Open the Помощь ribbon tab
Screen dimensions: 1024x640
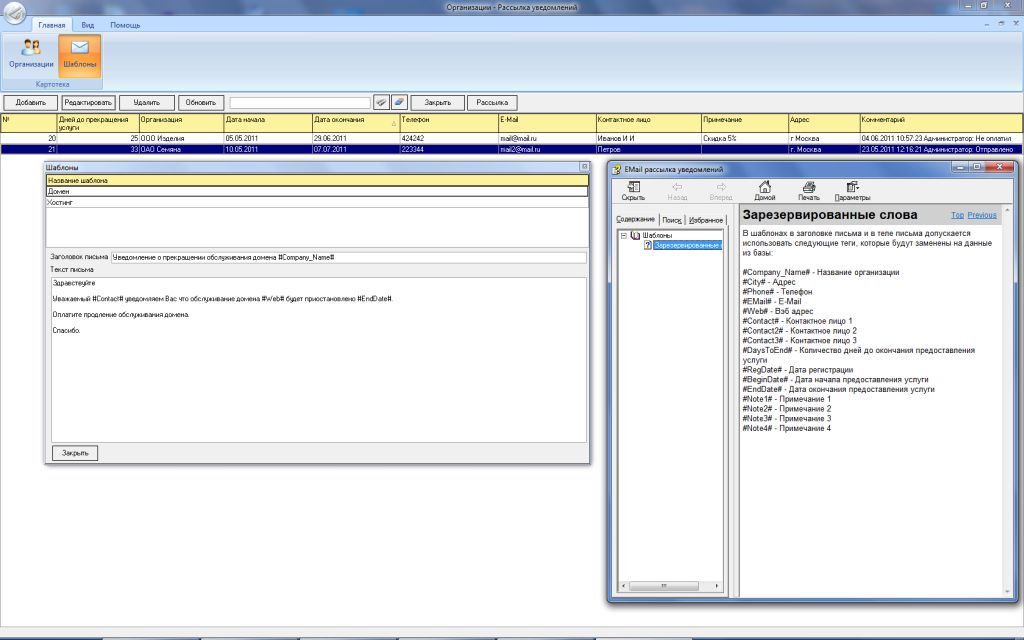[x=125, y=25]
